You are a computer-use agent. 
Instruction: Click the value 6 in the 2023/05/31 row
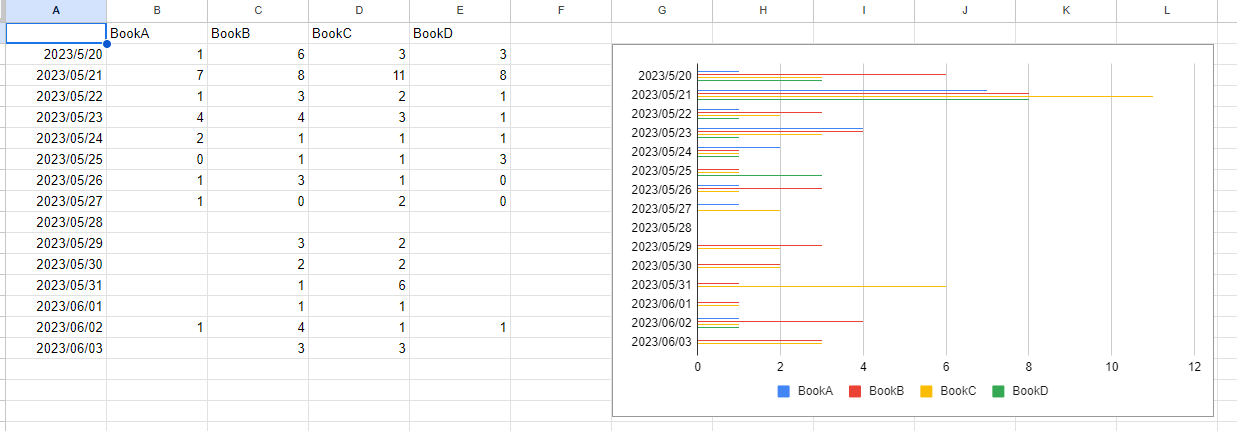click(x=359, y=285)
